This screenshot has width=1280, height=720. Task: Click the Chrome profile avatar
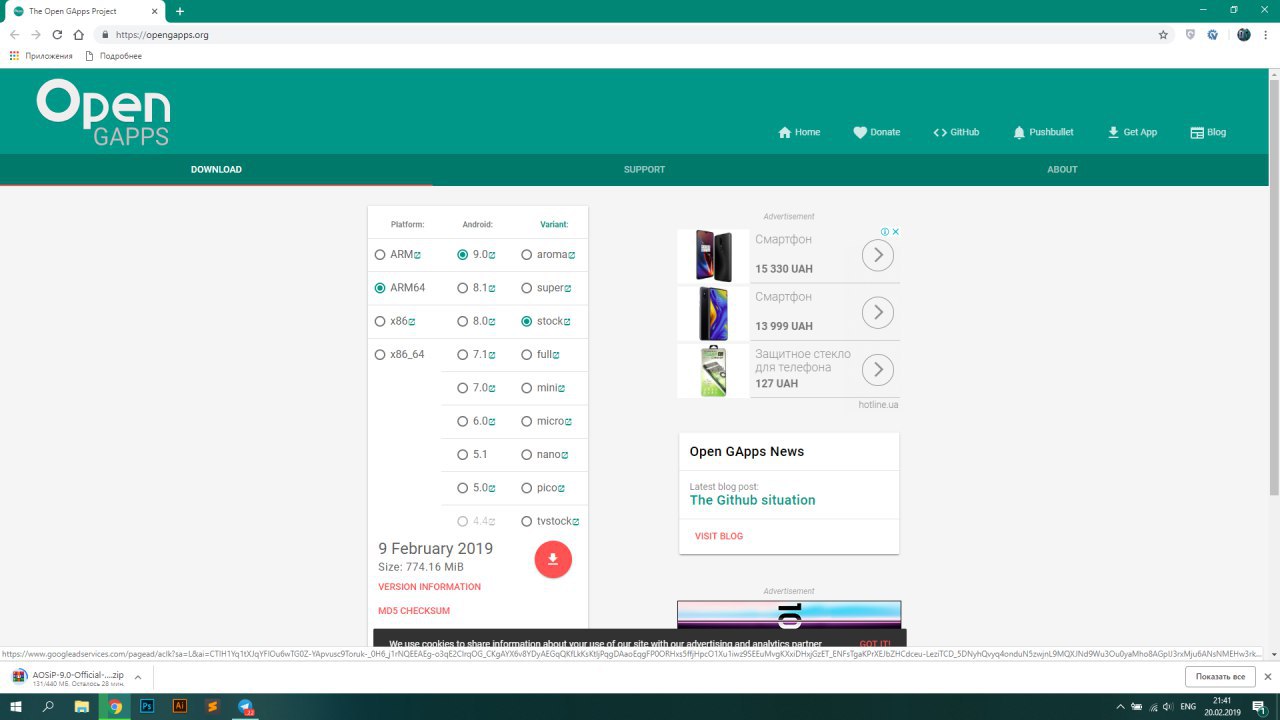[x=1243, y=34]
